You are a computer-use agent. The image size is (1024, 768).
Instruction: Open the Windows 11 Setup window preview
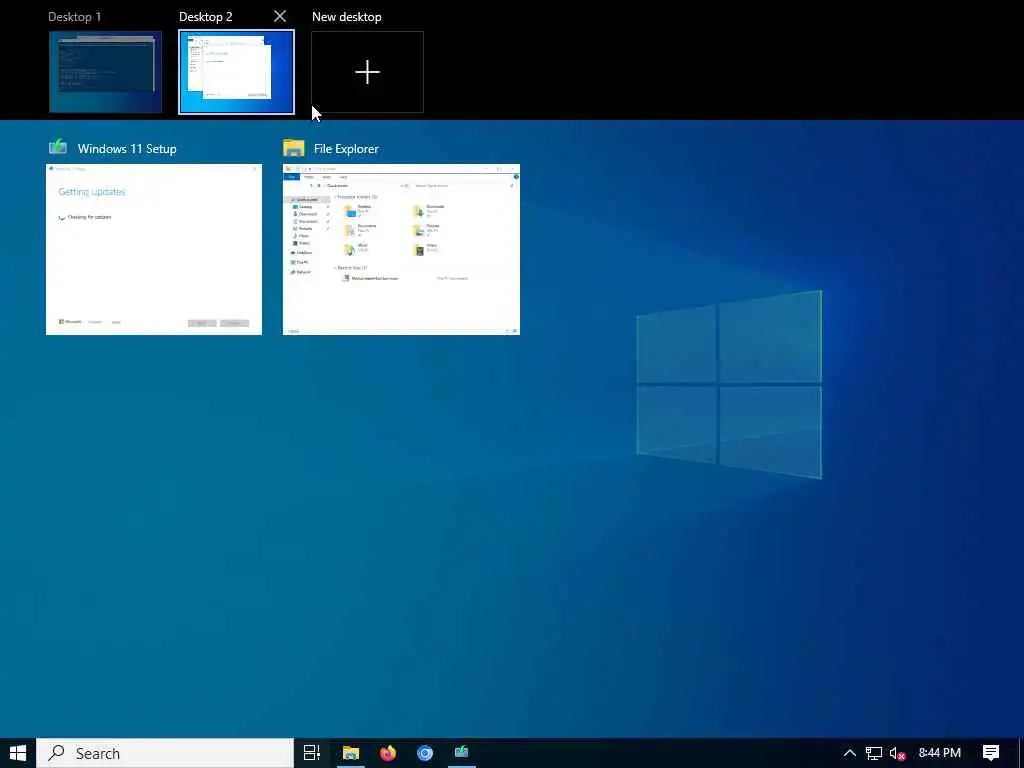click(x=154, y=249)
